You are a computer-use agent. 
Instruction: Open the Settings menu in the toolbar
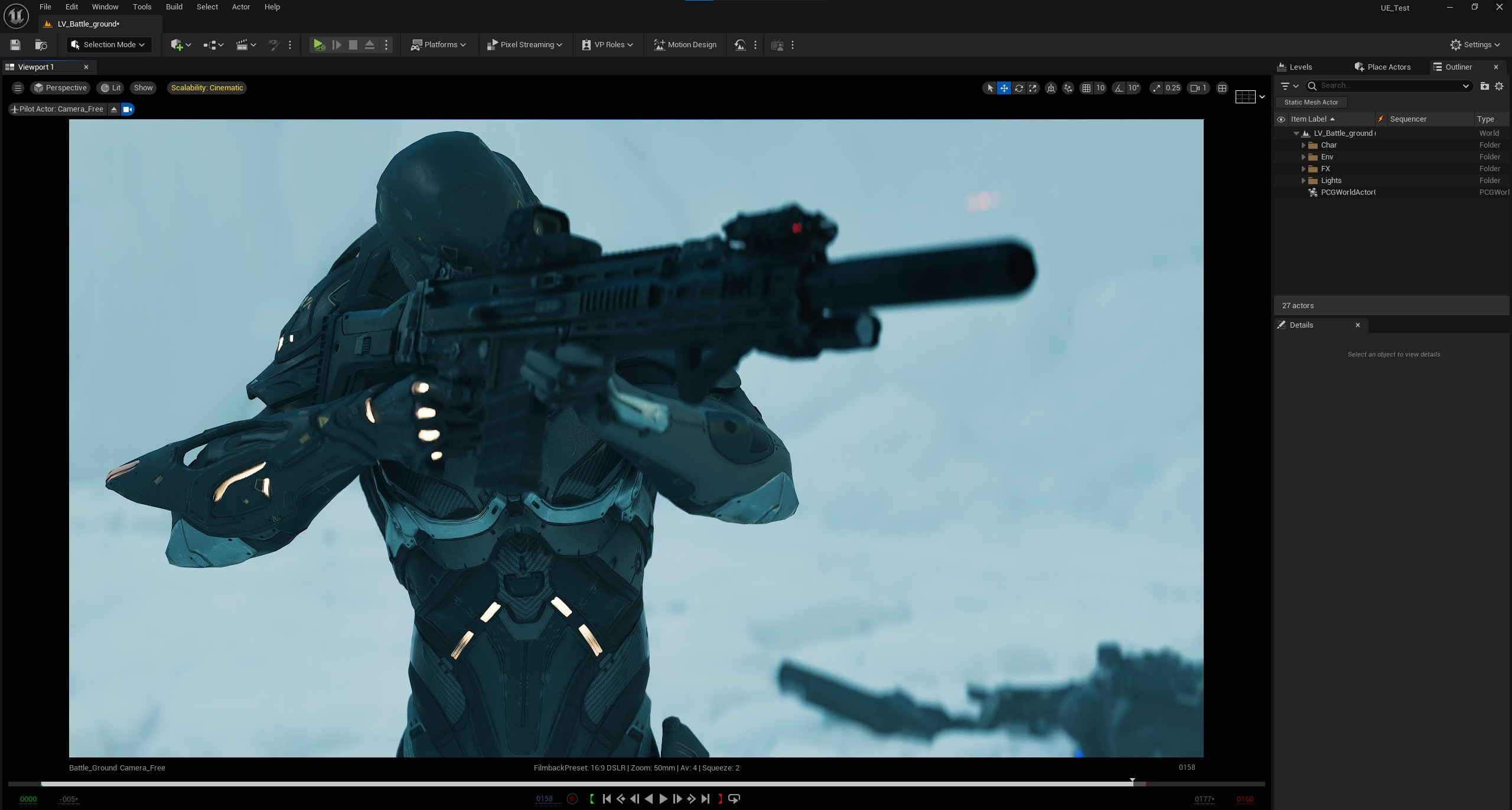pos(1475,45)
